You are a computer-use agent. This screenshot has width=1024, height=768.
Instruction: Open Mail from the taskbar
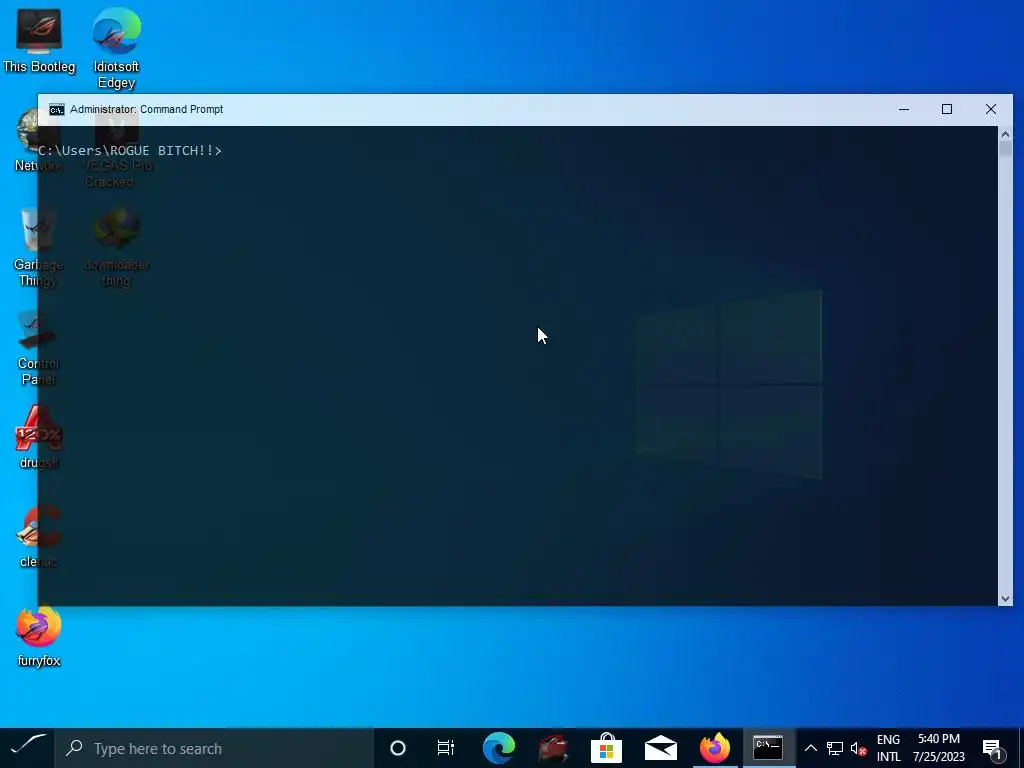pos(660,748)
